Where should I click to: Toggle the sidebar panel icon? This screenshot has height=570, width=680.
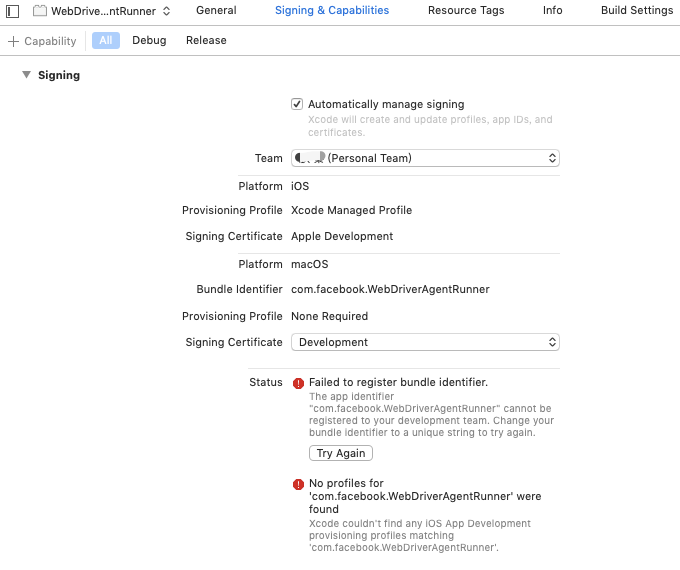[x=13, y=11]
